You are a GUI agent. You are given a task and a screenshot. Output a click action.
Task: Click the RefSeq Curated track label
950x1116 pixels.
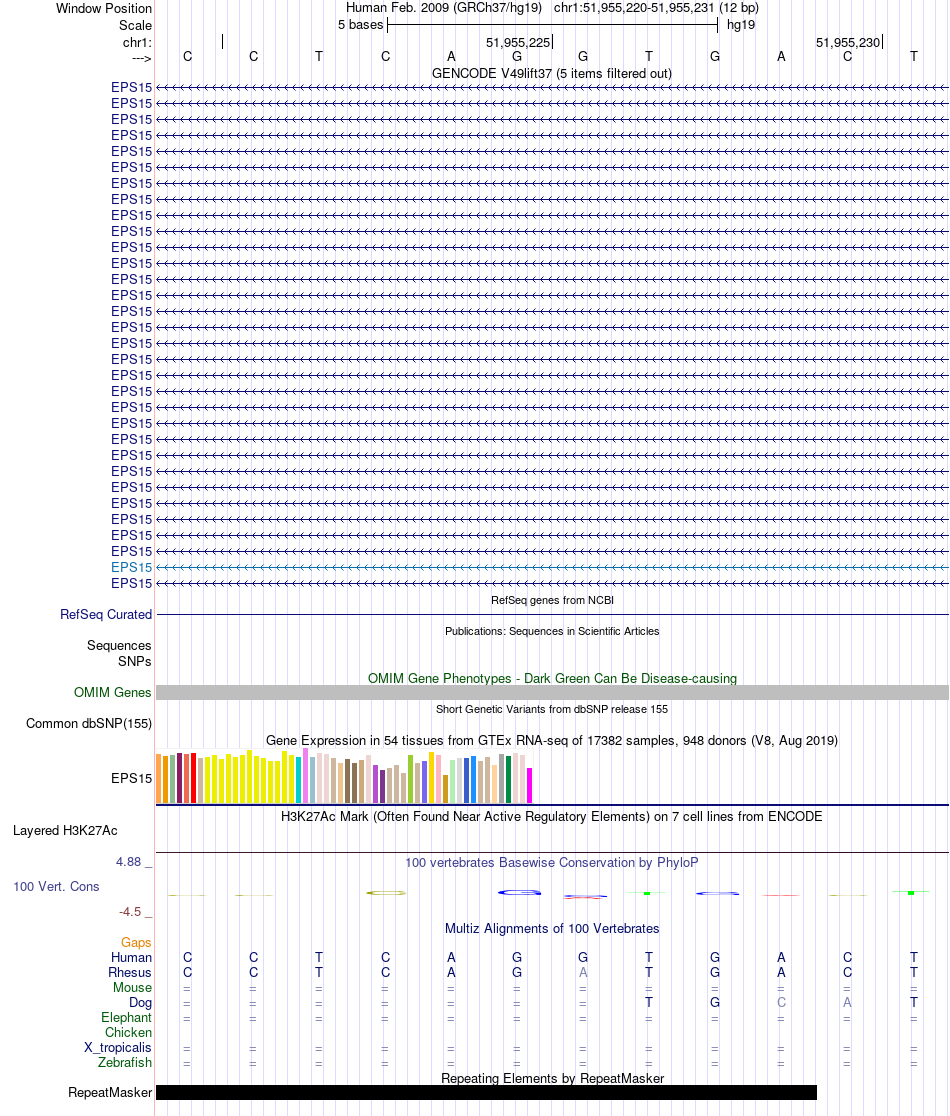[106, 614]
